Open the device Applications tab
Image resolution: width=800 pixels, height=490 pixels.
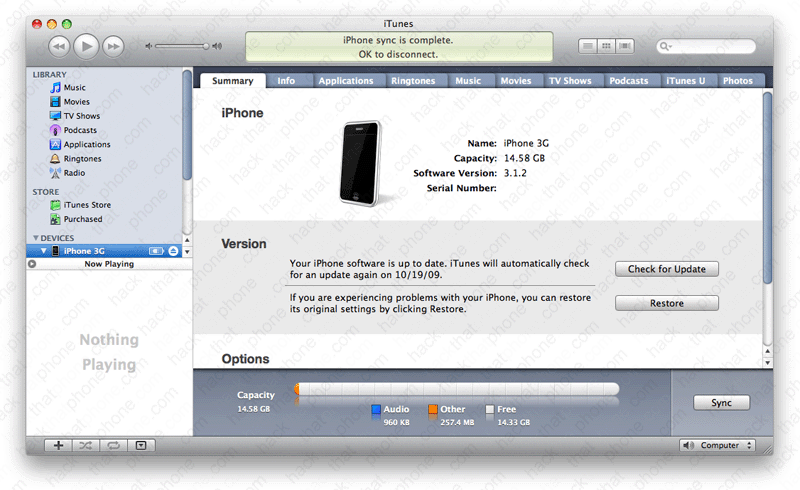(x=346, y=81)
